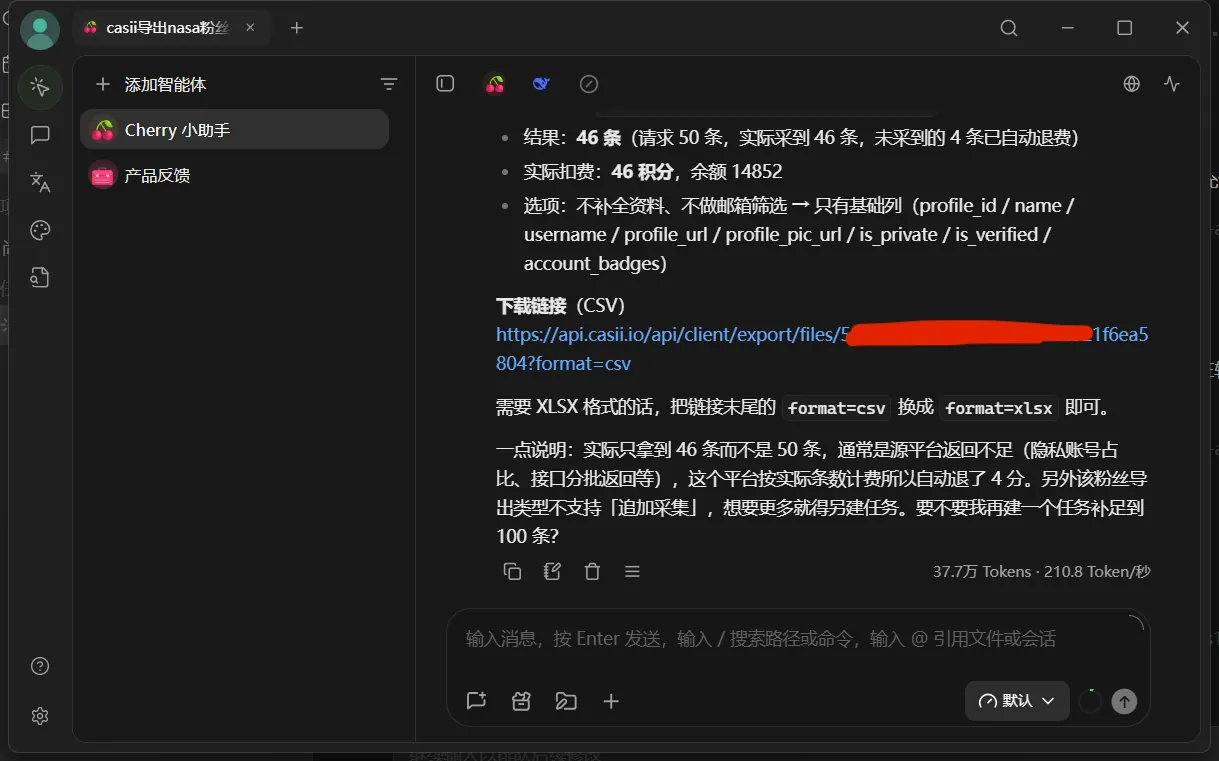Image resolution: width=1219 pixels, height=761 pixels.
Task: Select Cherry 小助手 in the agent list
Action: click(x=234, y=129)
